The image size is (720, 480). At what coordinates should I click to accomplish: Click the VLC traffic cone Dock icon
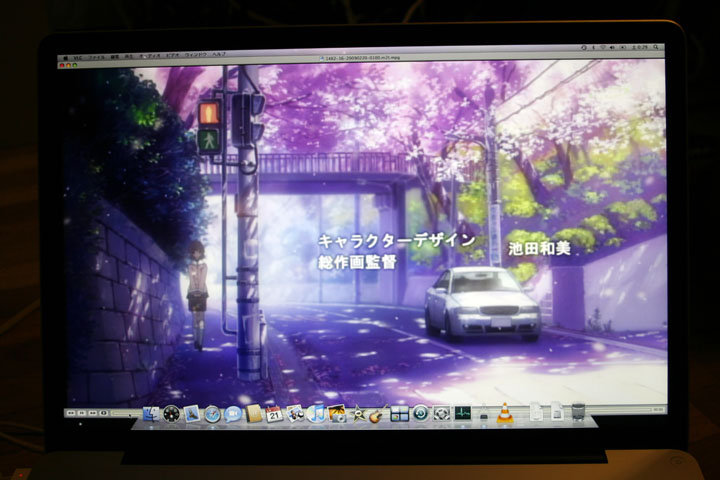click(505, 412)
